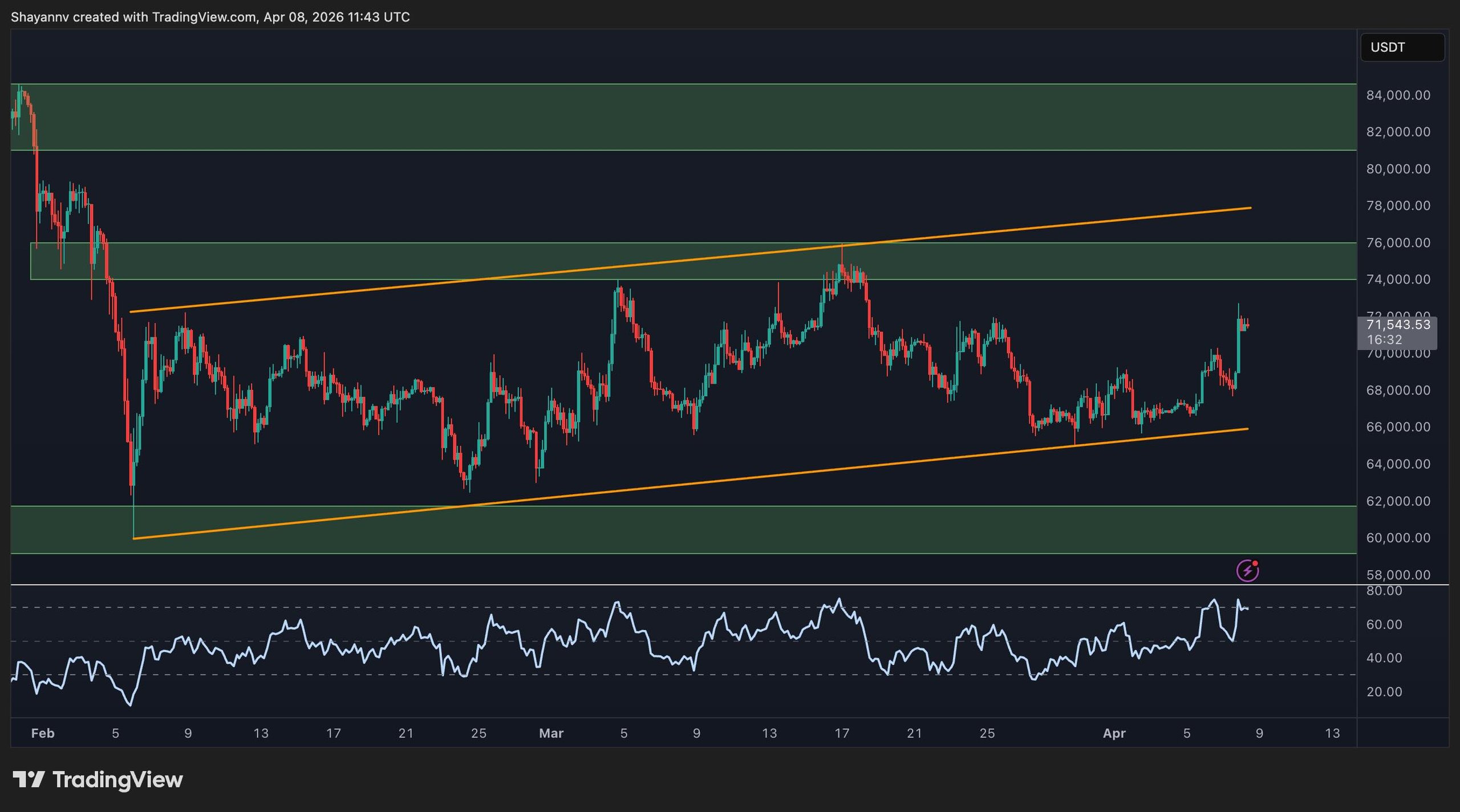Click the current price label 71,543.53
The width and height of the screenshot is (1460, 812).
click(x=1398, y=325)
